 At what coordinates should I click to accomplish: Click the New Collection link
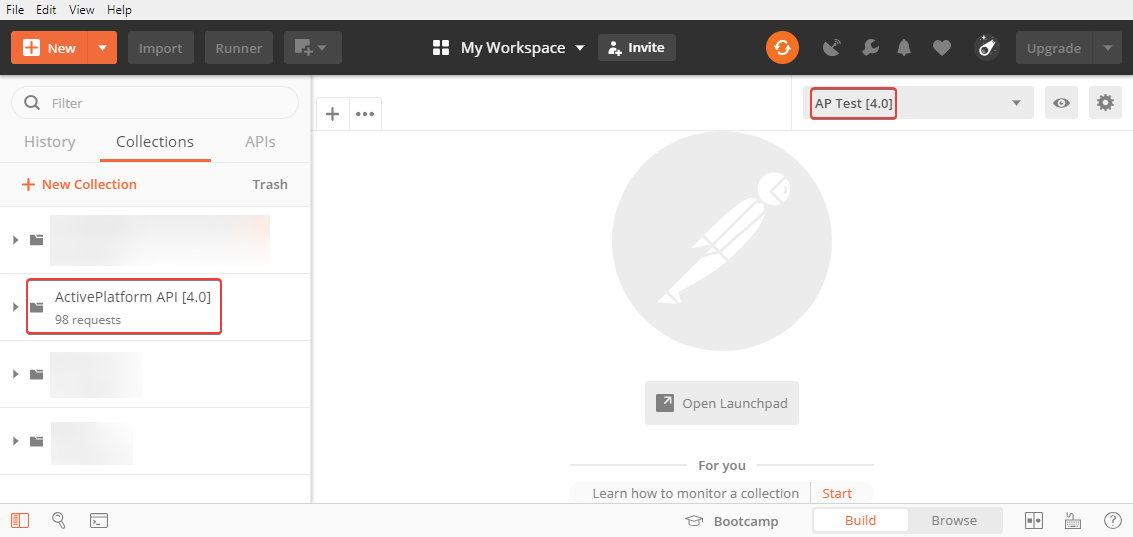tap(79, 184)
